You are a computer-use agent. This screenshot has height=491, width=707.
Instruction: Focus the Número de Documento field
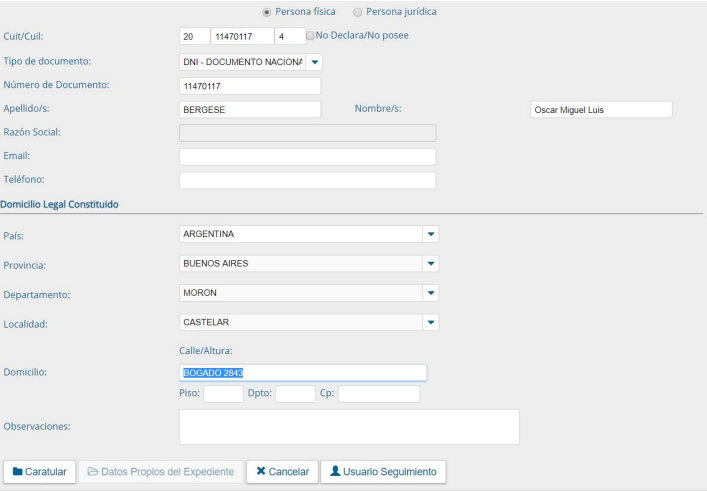point(249,86)
